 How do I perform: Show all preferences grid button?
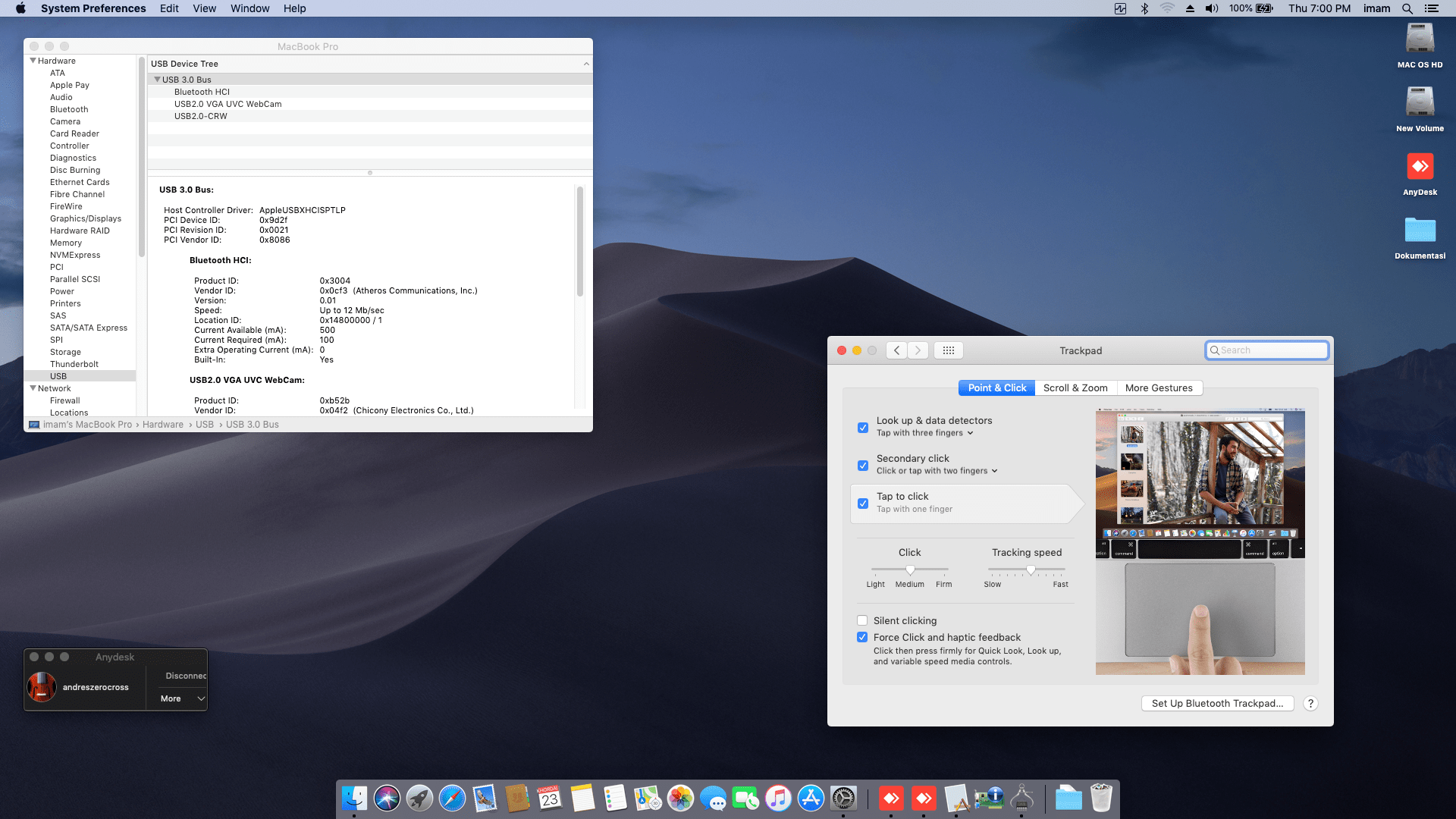coord(949,350)
